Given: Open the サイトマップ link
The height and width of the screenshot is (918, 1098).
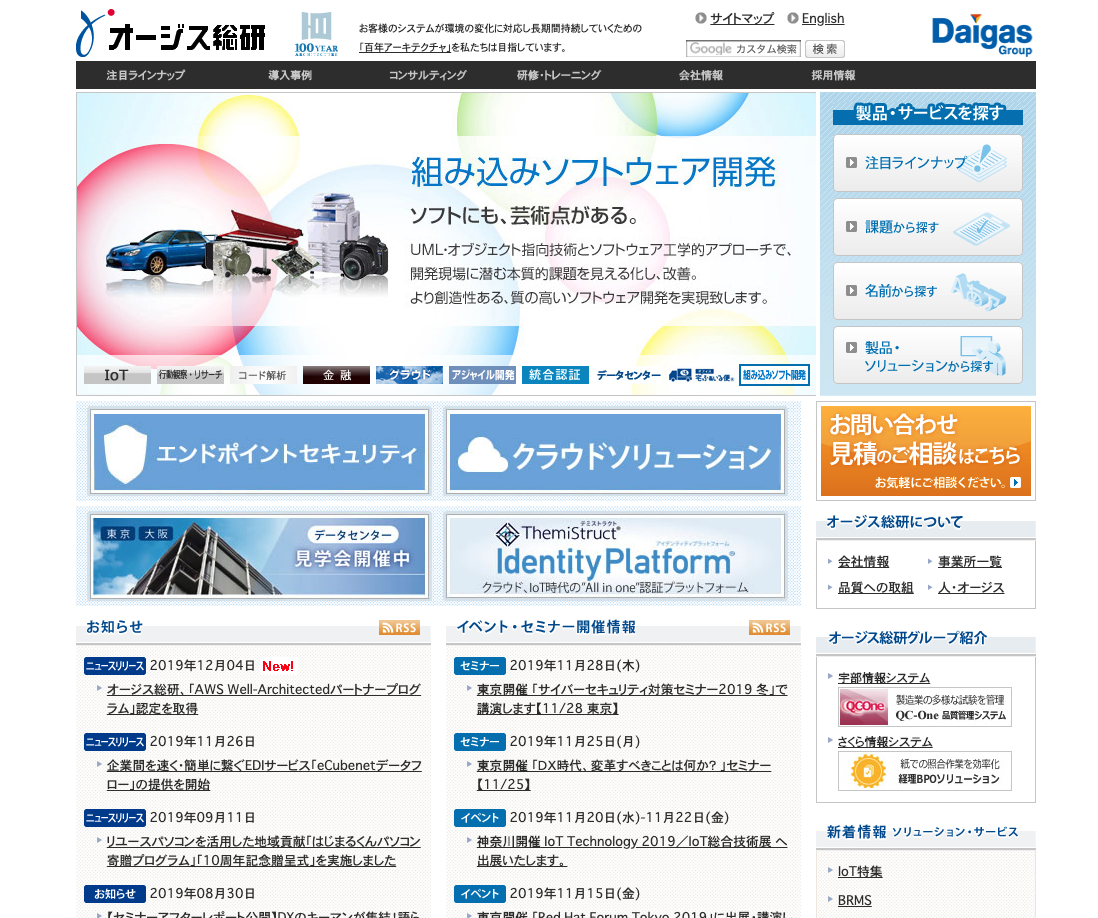Looking at the screenshot, I should click(741, 18).
